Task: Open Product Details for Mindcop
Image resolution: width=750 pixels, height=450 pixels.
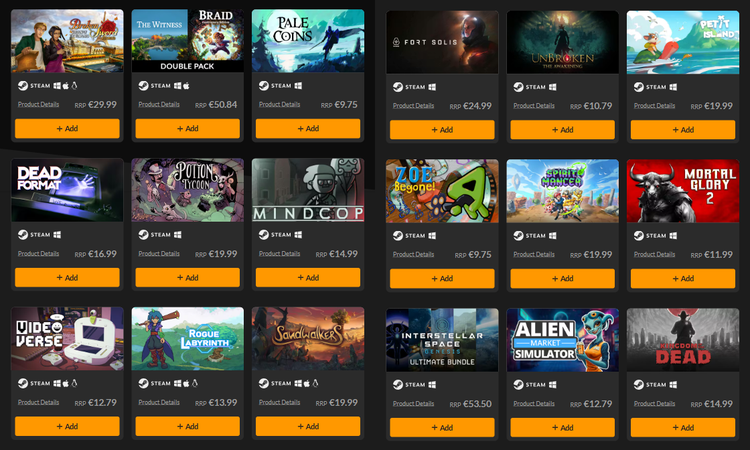Action: tap(279, 253)
